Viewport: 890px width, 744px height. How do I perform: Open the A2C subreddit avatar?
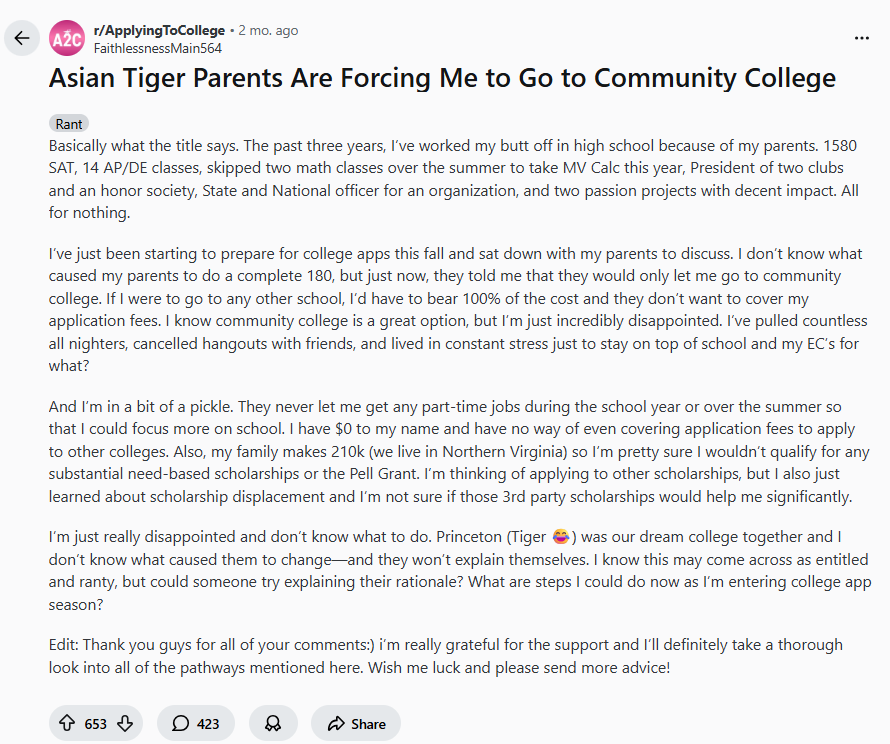click(x=67, y=39)
